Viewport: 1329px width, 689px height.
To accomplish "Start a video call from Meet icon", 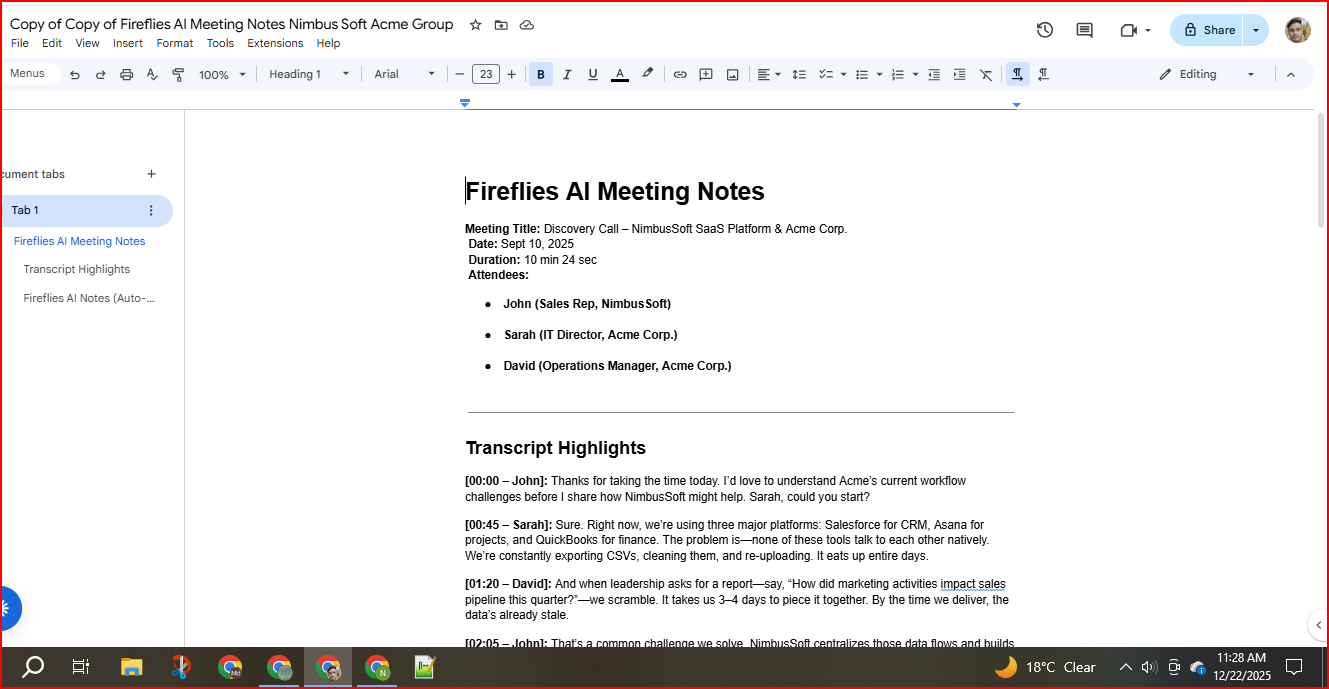I will [x=1129, y=30].
